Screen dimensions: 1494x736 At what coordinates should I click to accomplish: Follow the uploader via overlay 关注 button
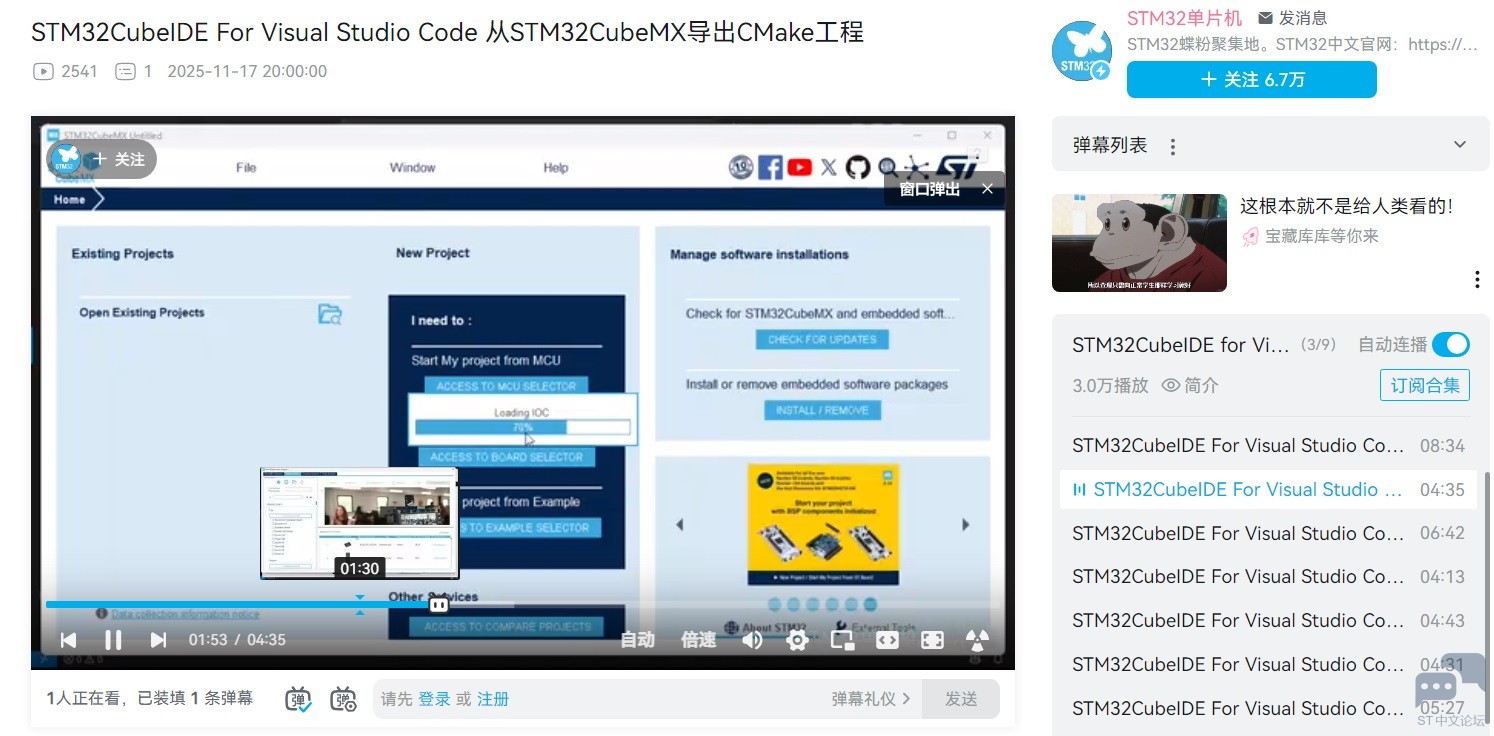tap(120, 159)
